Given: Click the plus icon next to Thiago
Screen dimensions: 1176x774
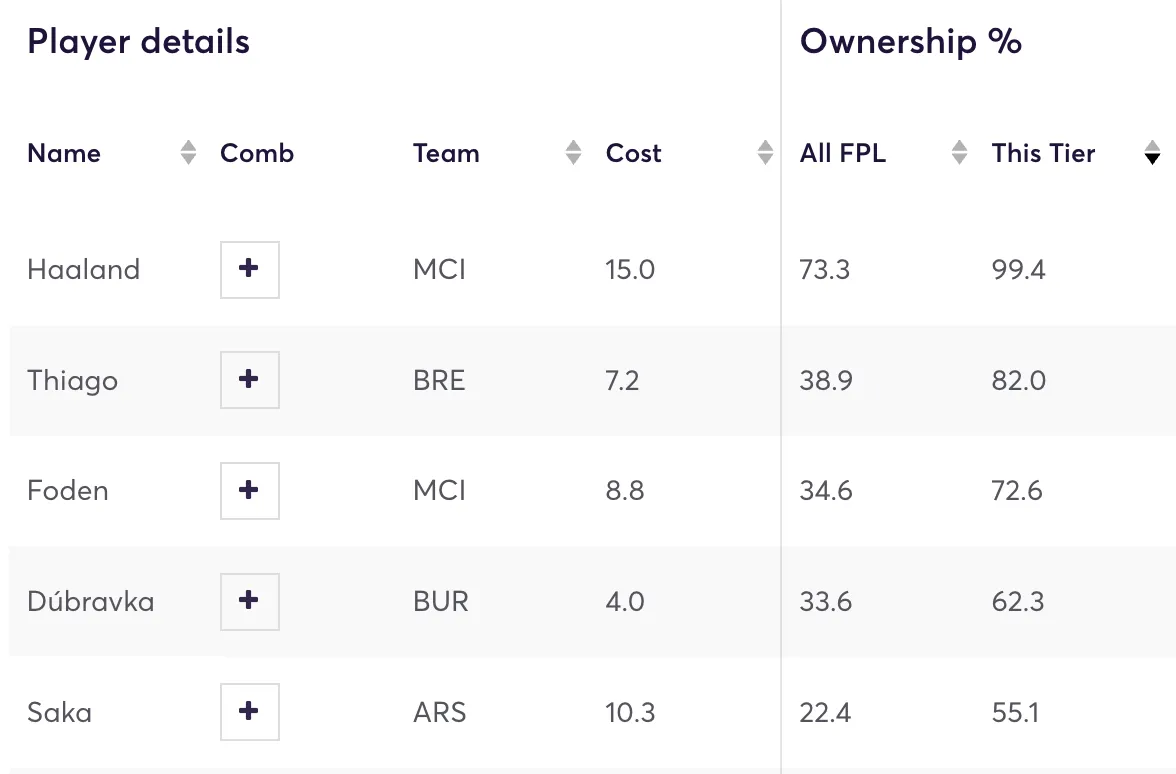Looking at the screenshot, I should (248, 380).
